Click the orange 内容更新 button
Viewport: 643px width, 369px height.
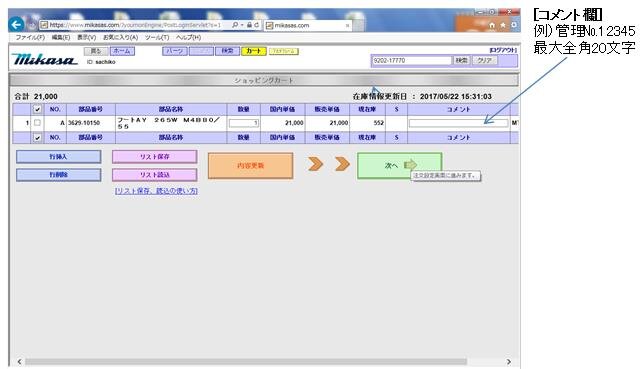251,166
